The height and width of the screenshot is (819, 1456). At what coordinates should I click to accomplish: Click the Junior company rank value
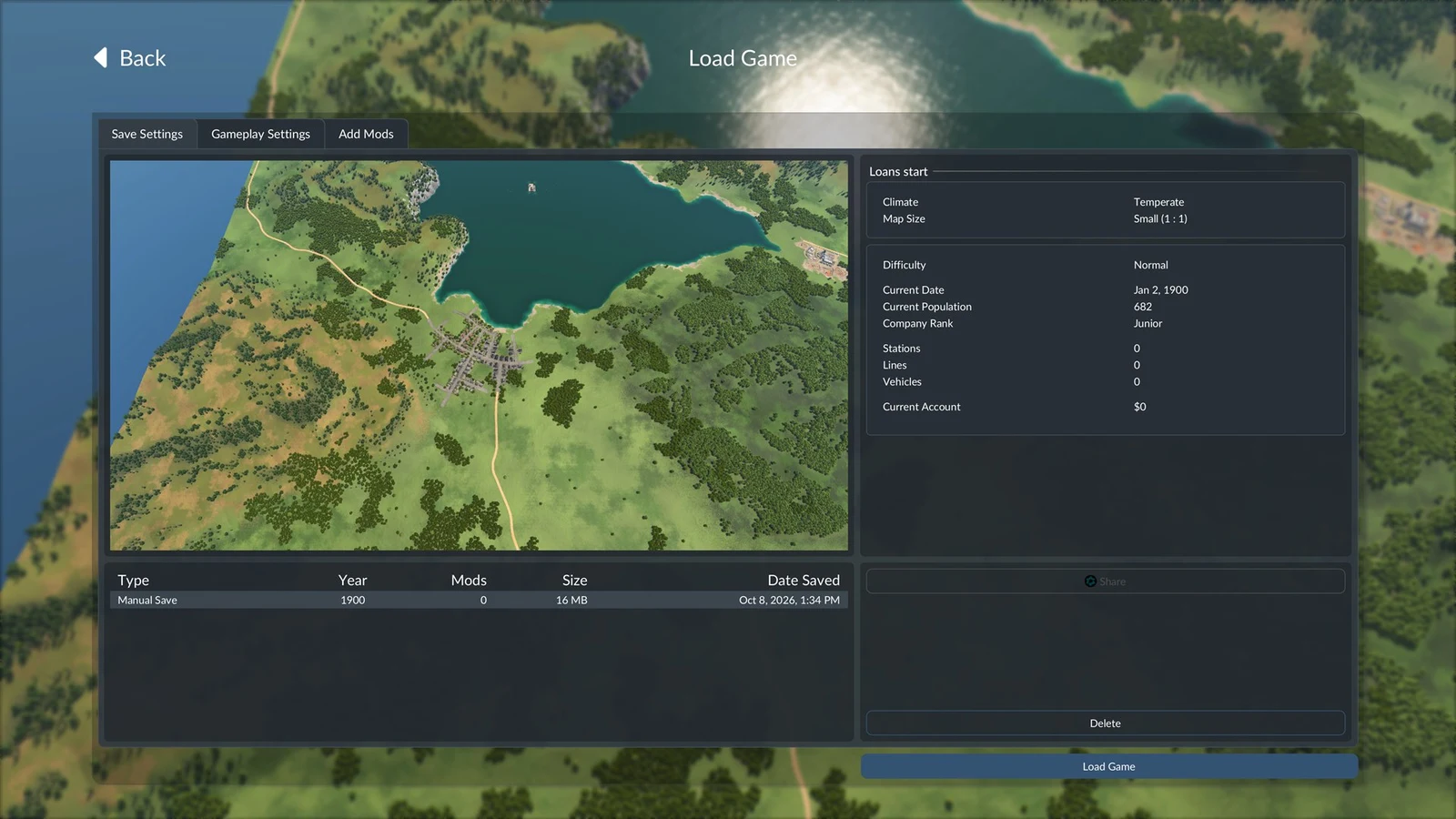coord(1148,323)
